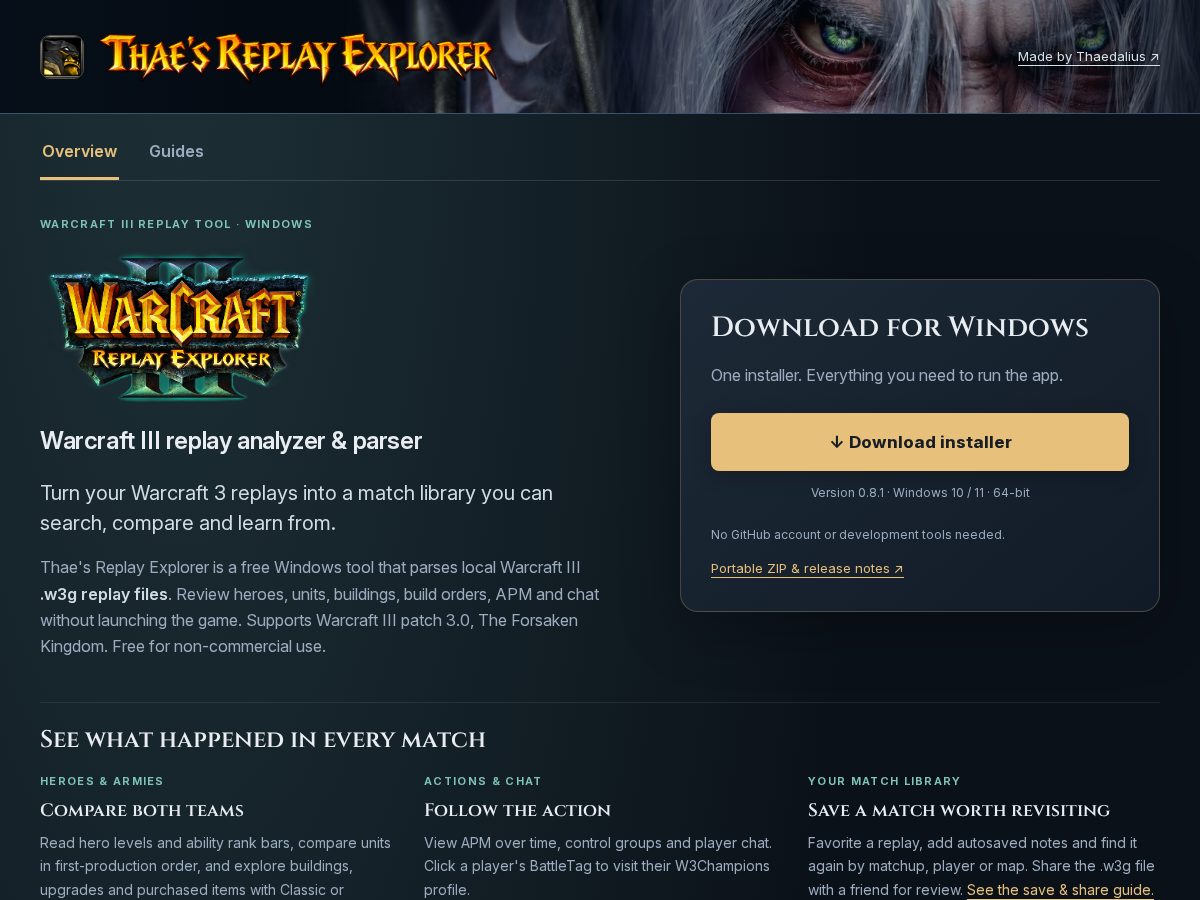The image size is (1200, 900).
Task: Click the orc avatar icon in header
Action: click(x=62, y=57)
